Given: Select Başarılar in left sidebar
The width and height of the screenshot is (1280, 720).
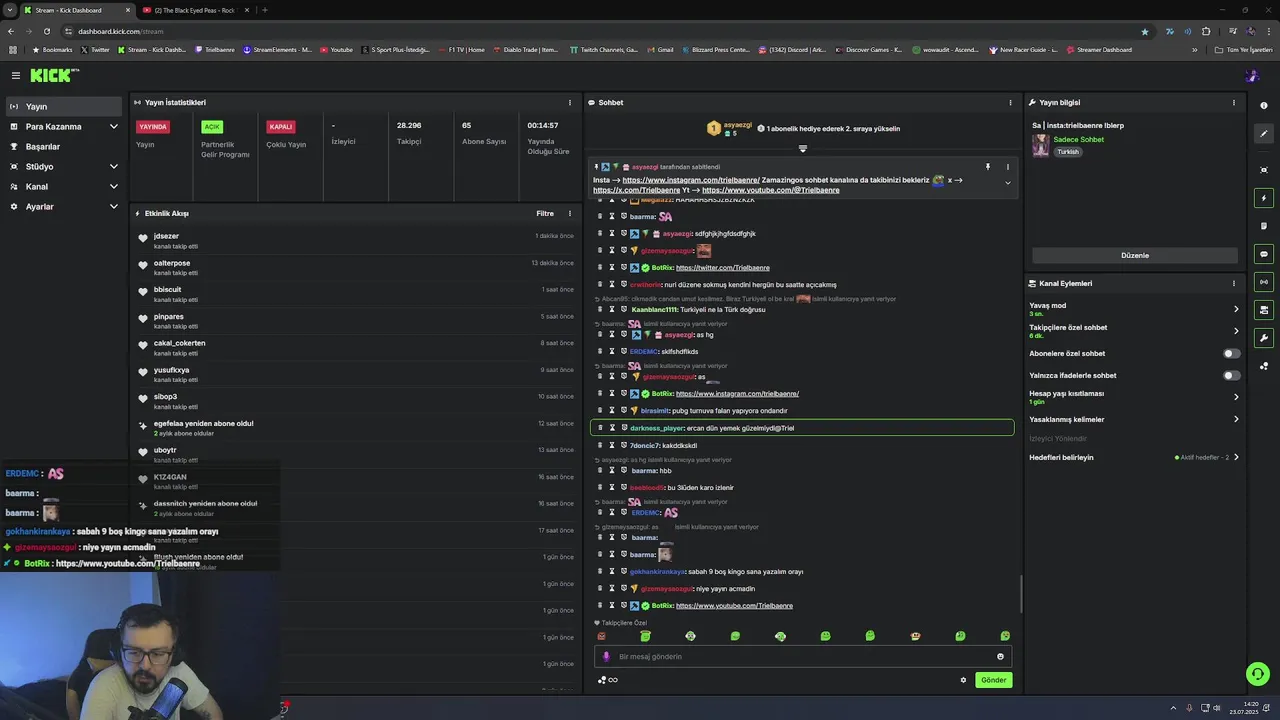Looking at the screenshot, I should (64, 147).
